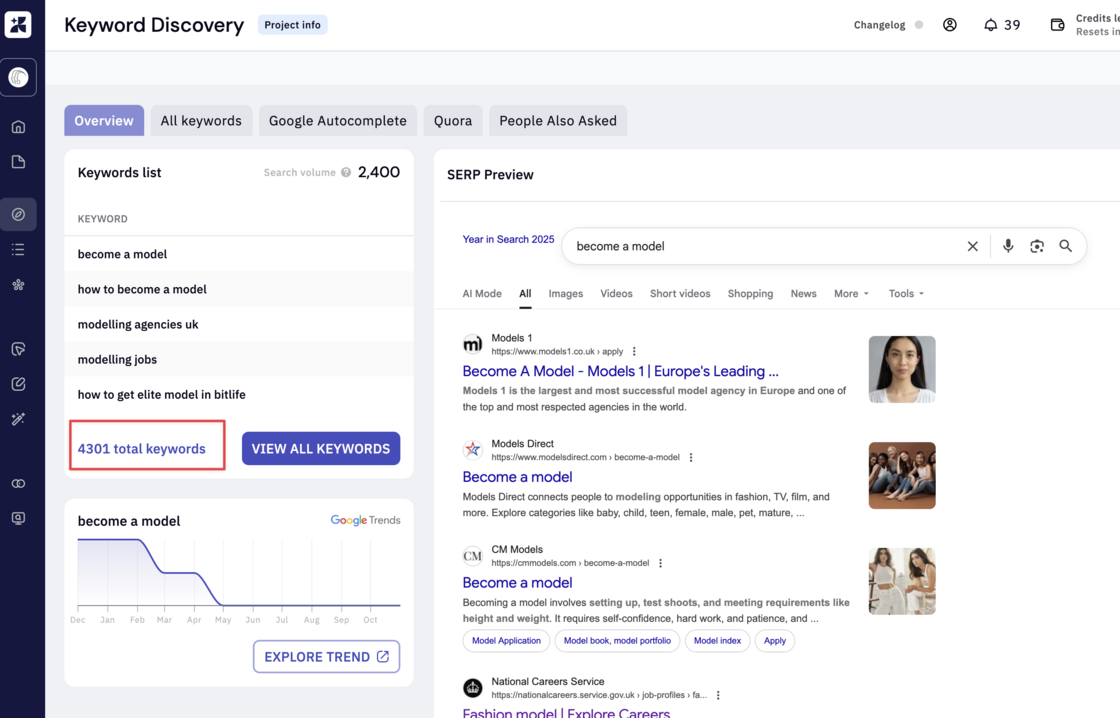Click the Model index sitelink chip
This screenshot has height=718, width=1120.
click(717, 641)
